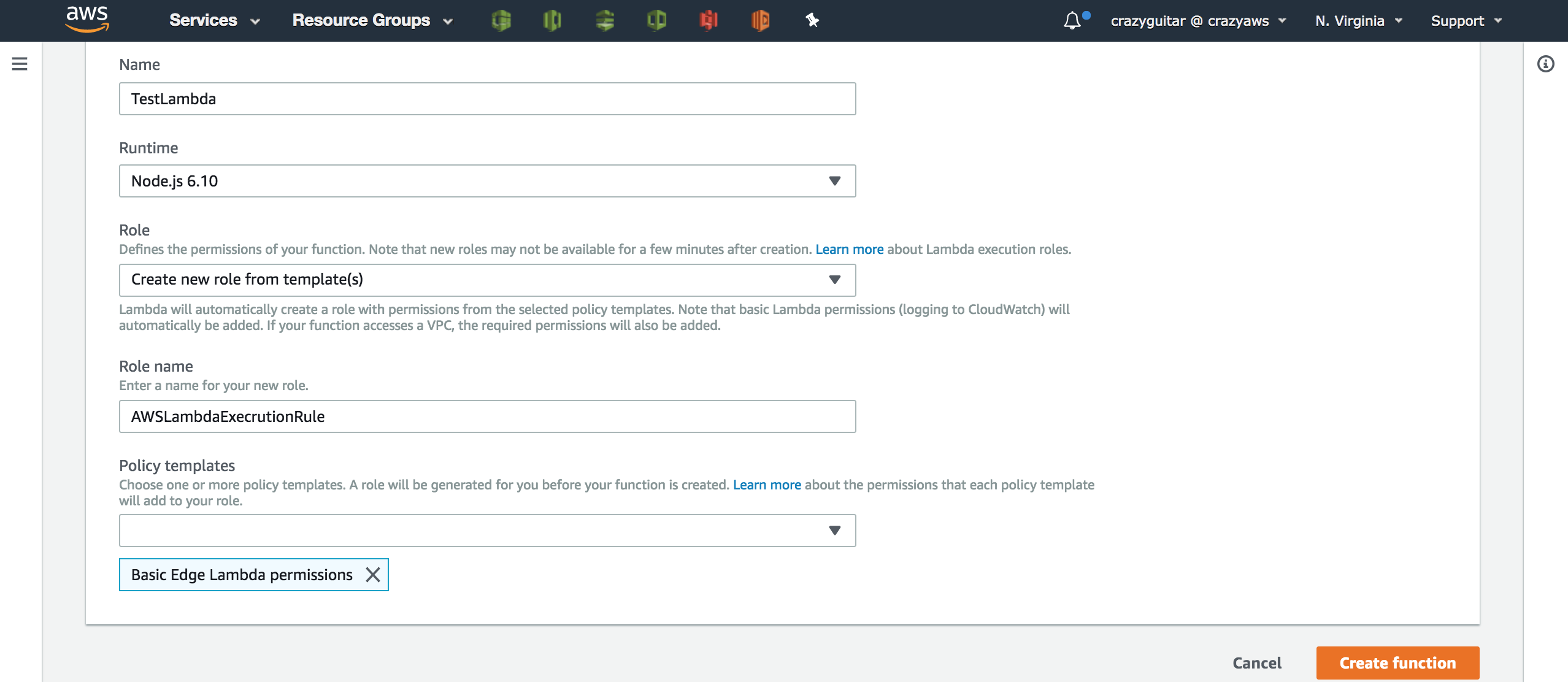
Task: Click the white pushpin shortcut icon
Action: tap(812, 20)
